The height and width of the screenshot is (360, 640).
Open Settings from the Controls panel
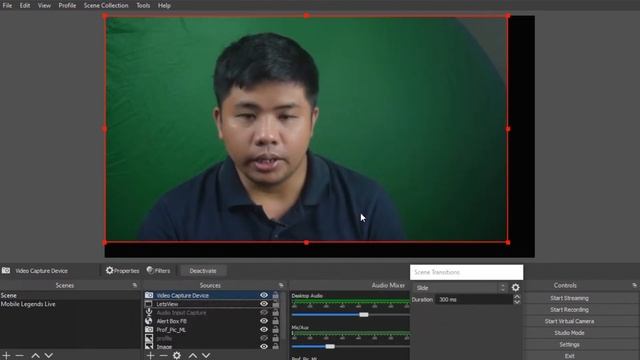569,344
